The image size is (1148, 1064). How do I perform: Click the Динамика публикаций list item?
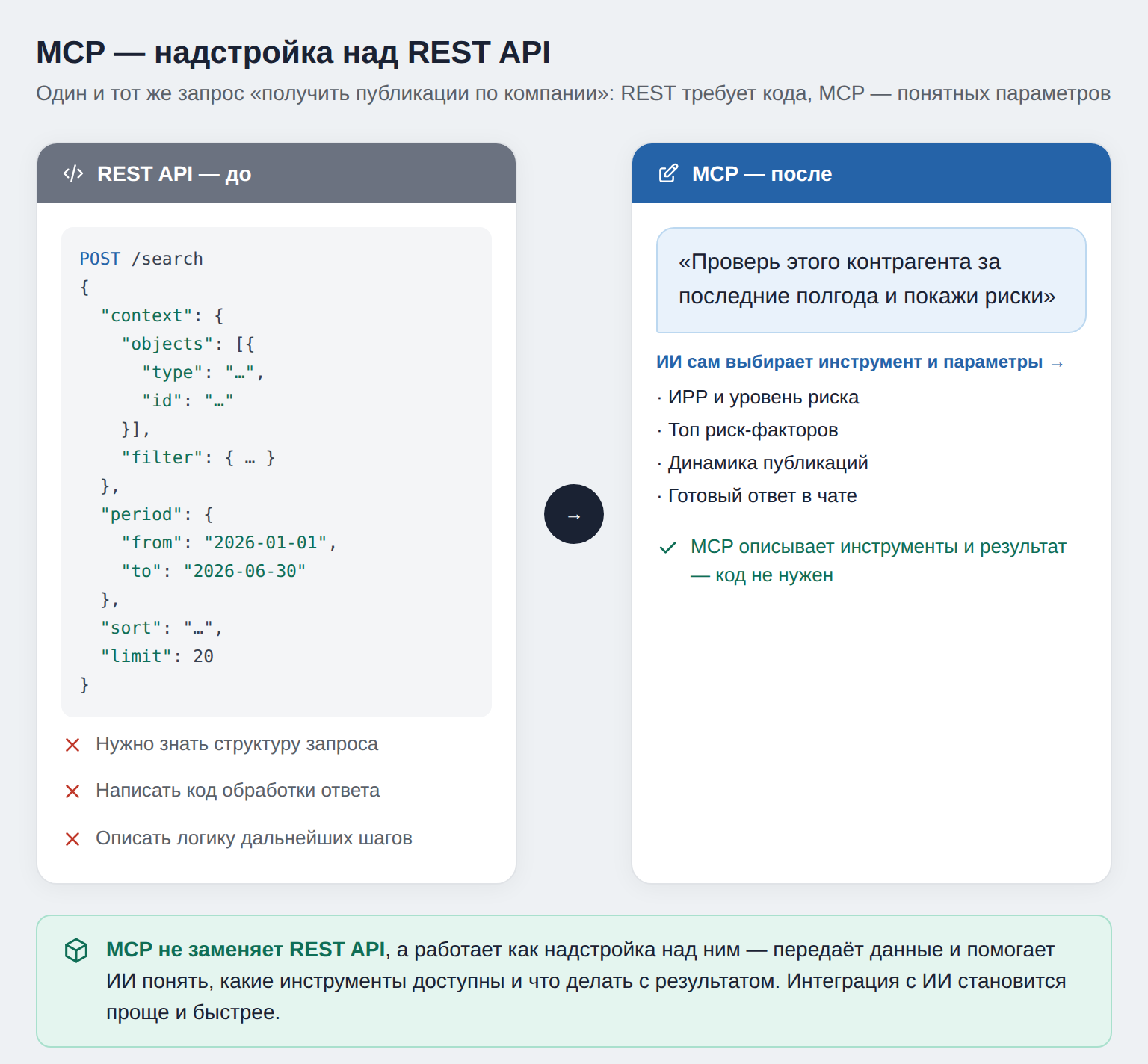point(762,463)
